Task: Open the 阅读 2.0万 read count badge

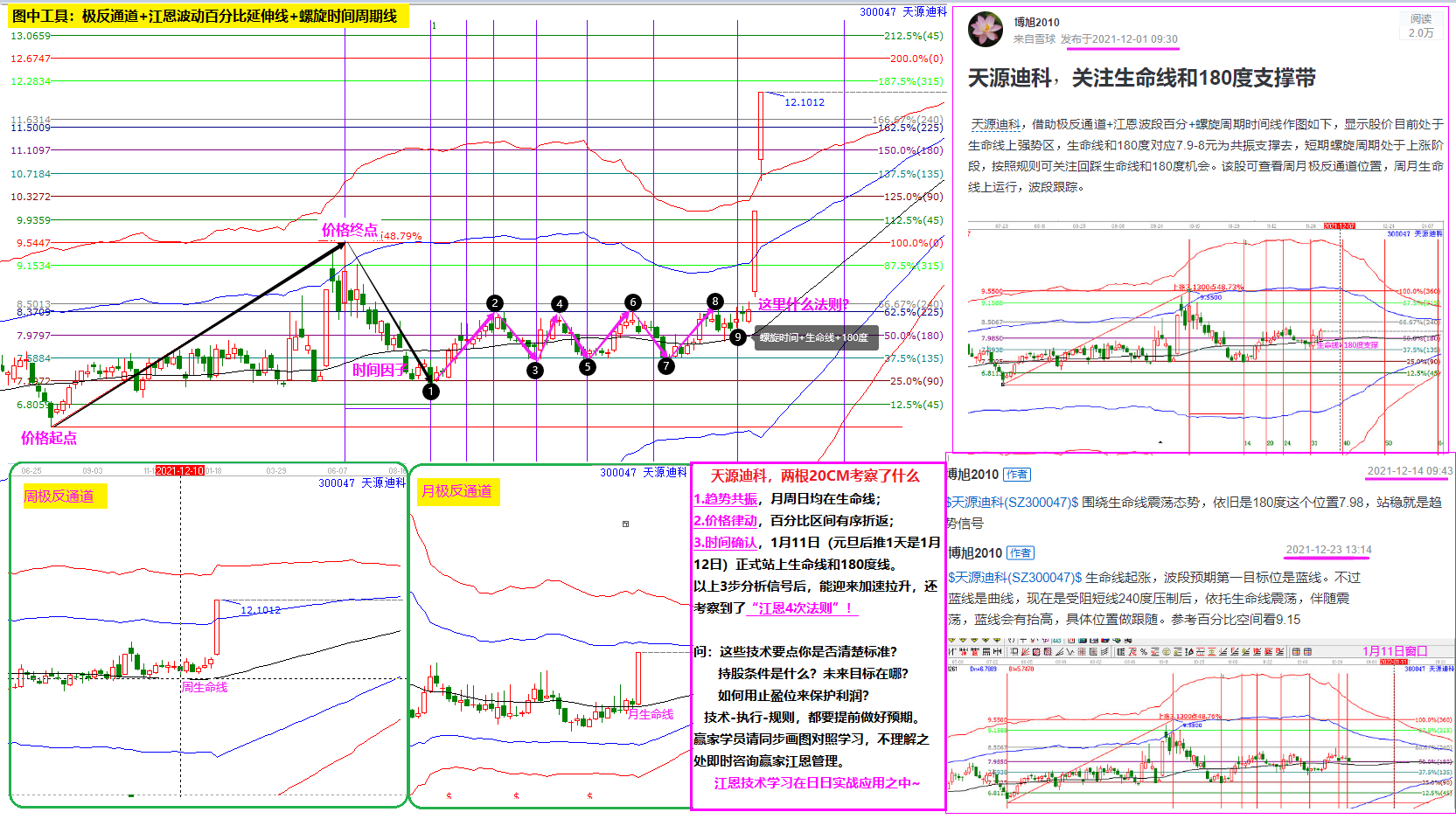Action: point(1420,26)
